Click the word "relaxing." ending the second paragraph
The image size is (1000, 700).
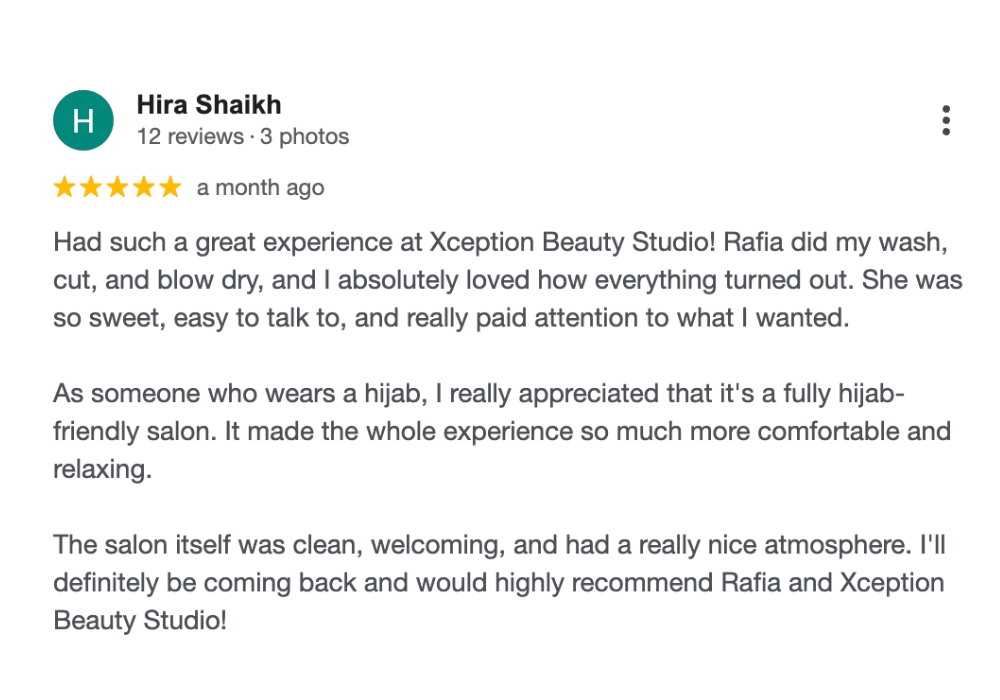[103, 470]
